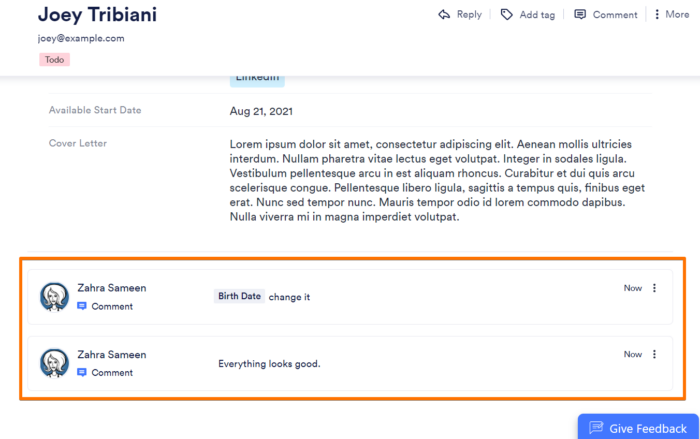Image resolution: width=700 pixels, height=439 pixels.
Task: Click the Birth Date field tag
Action: (239, 296)
